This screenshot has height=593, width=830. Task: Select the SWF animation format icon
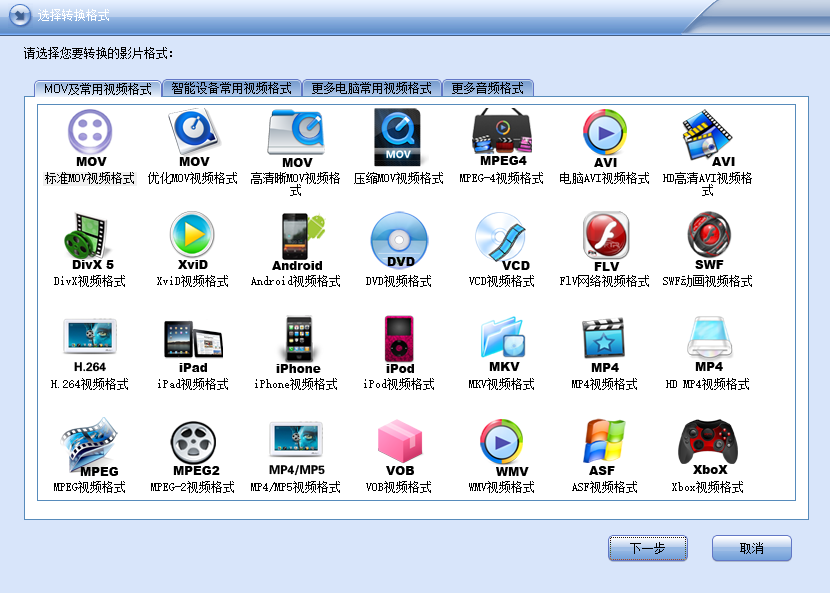[x=709, y=241]
